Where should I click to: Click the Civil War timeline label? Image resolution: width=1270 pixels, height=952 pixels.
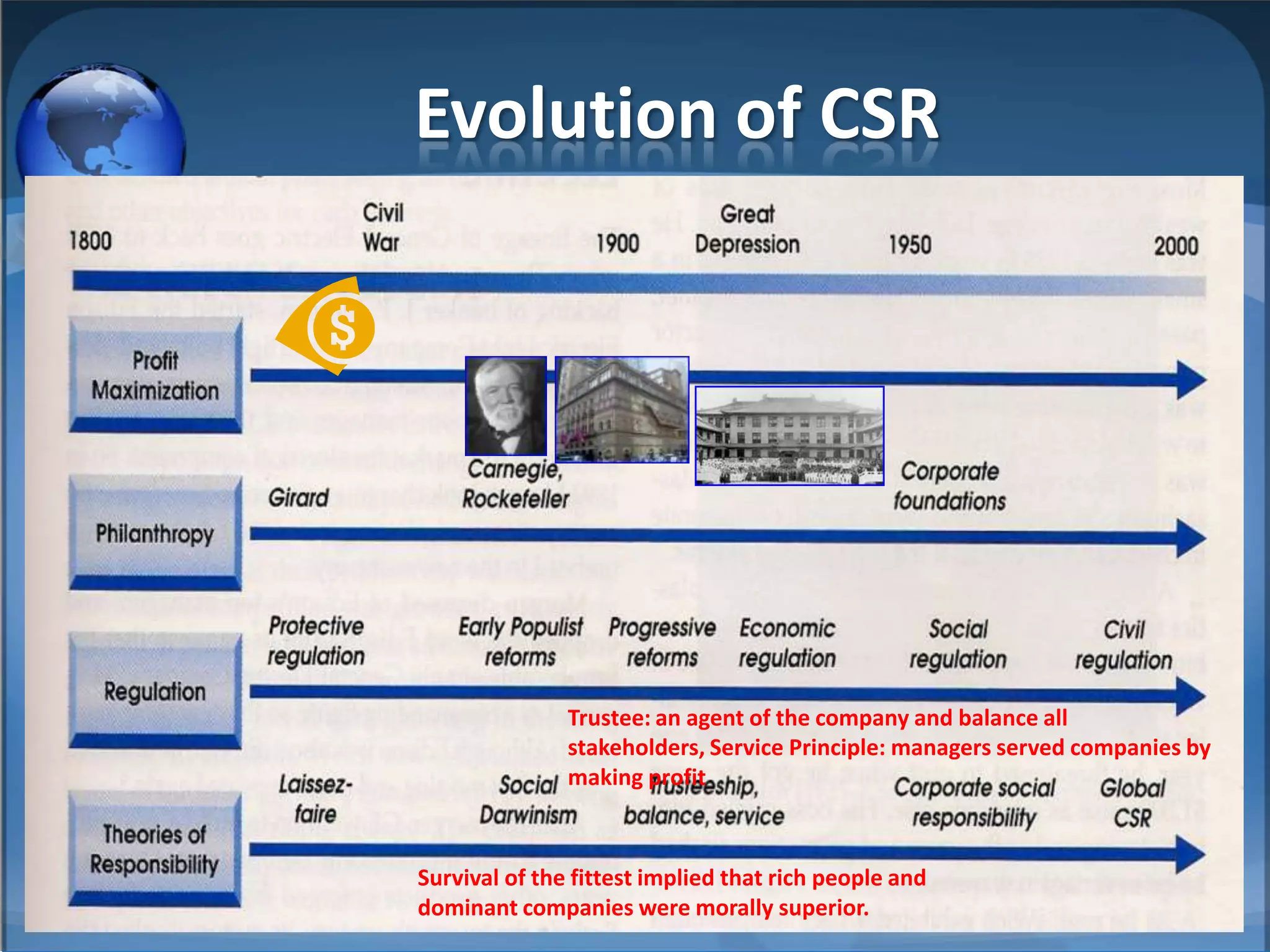[383, 227]
